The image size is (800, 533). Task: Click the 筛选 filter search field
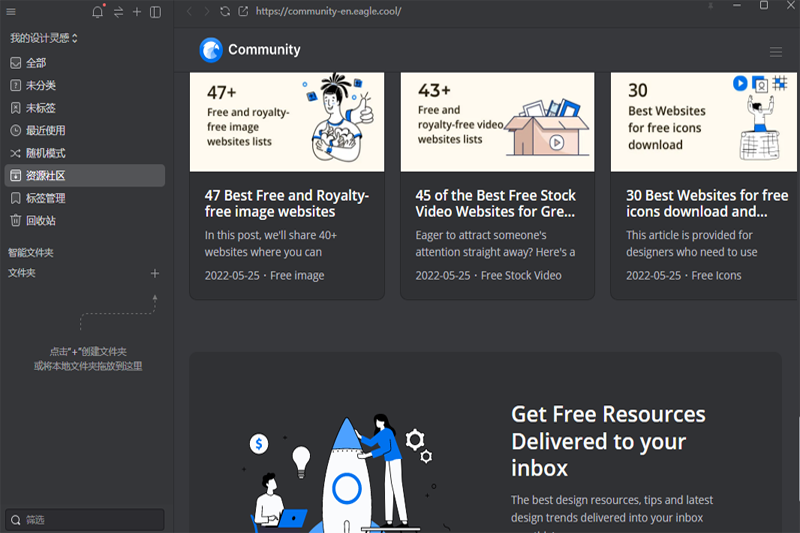[x=85, y=520]
